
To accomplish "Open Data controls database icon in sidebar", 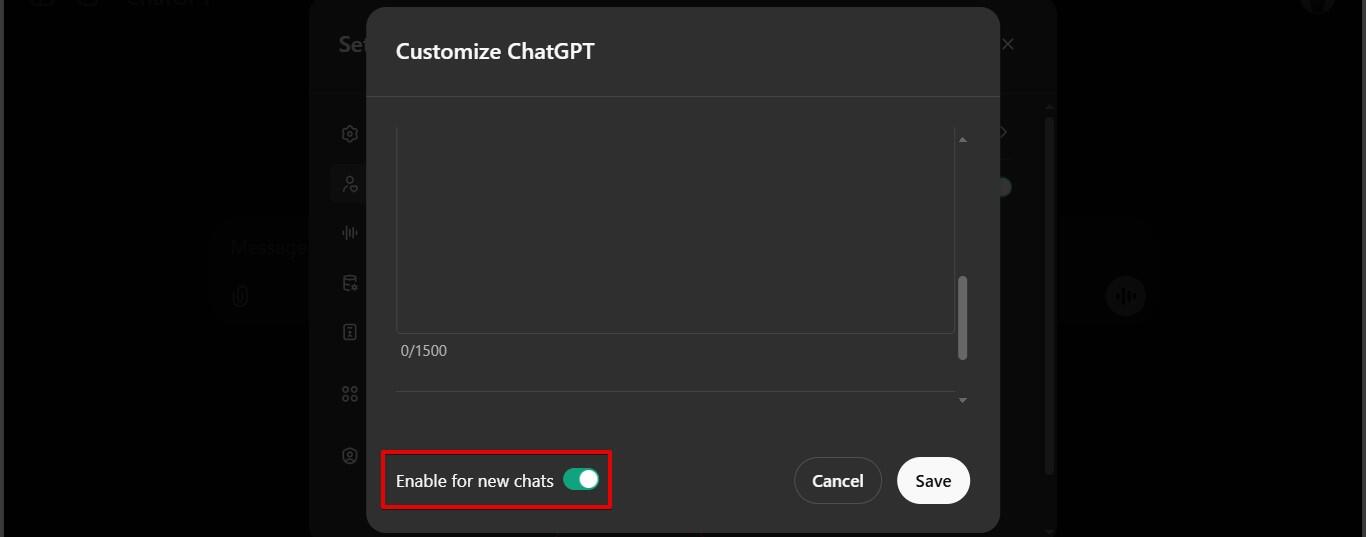I will pos(350,283).
